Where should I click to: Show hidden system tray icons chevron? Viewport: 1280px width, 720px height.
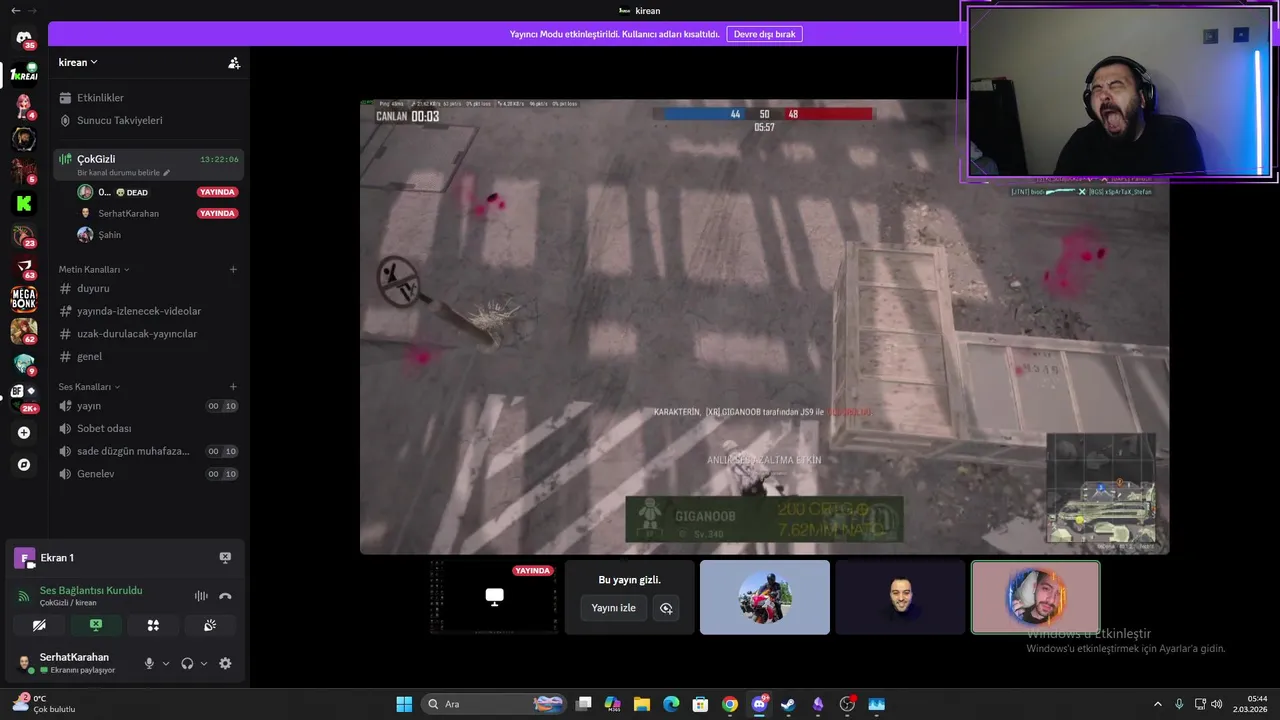coord(1158,704)
